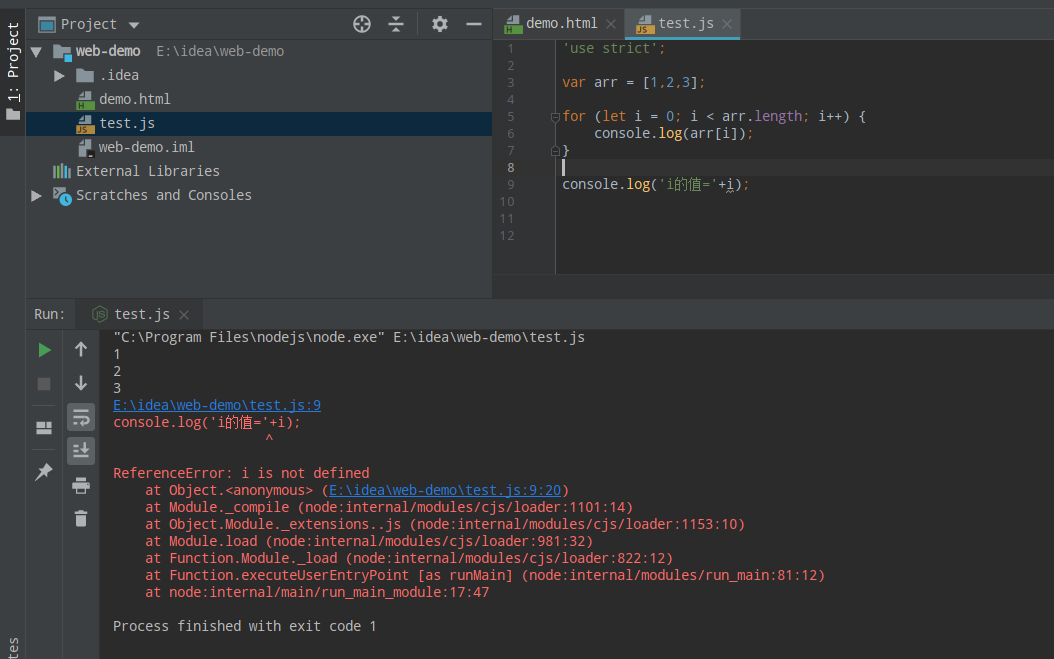Switch to test.js editor tab
The height and width of the screenshot is (659, 1054).
686,24
